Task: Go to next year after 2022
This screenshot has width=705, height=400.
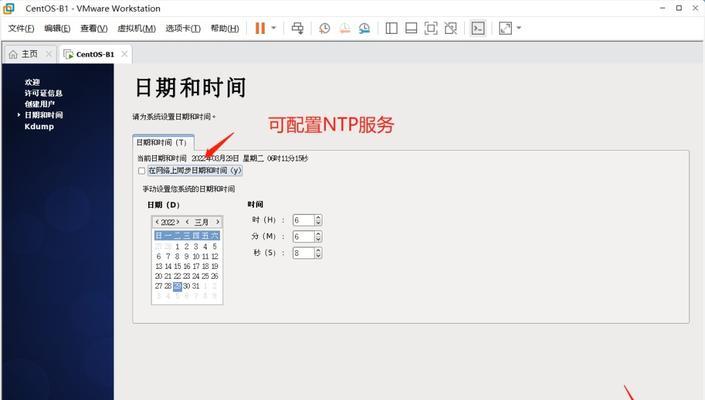Action: coord(178,222)
